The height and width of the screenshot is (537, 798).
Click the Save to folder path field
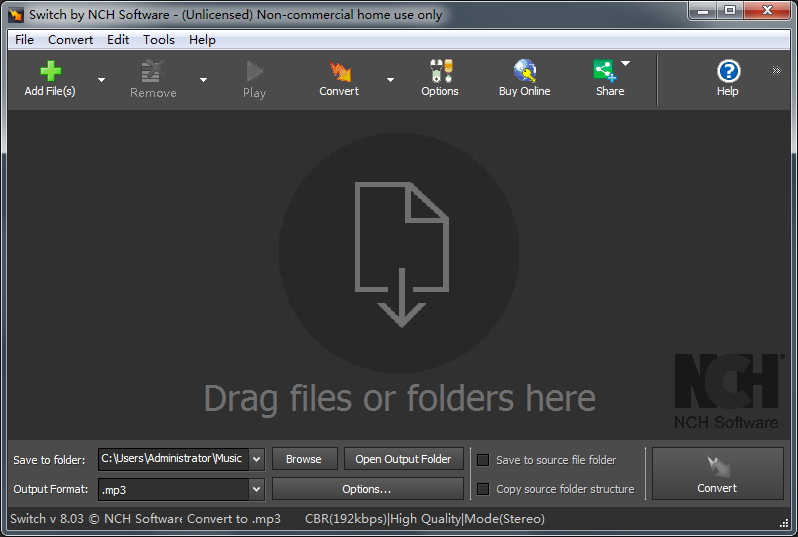(173, 459)
